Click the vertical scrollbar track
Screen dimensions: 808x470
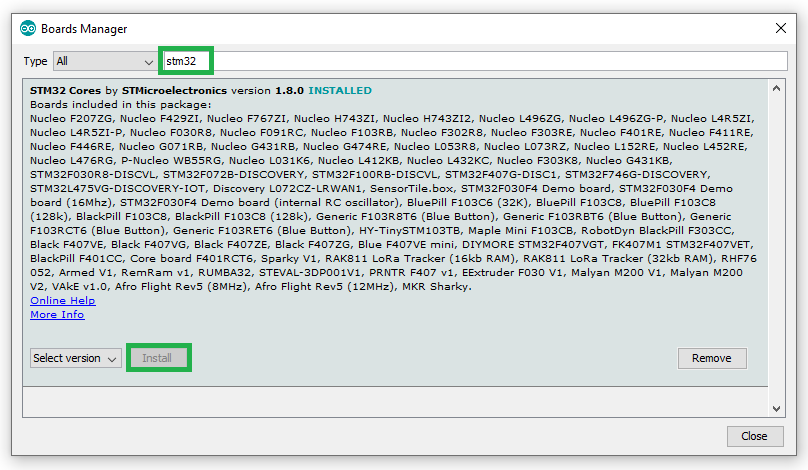click(778, 250)
